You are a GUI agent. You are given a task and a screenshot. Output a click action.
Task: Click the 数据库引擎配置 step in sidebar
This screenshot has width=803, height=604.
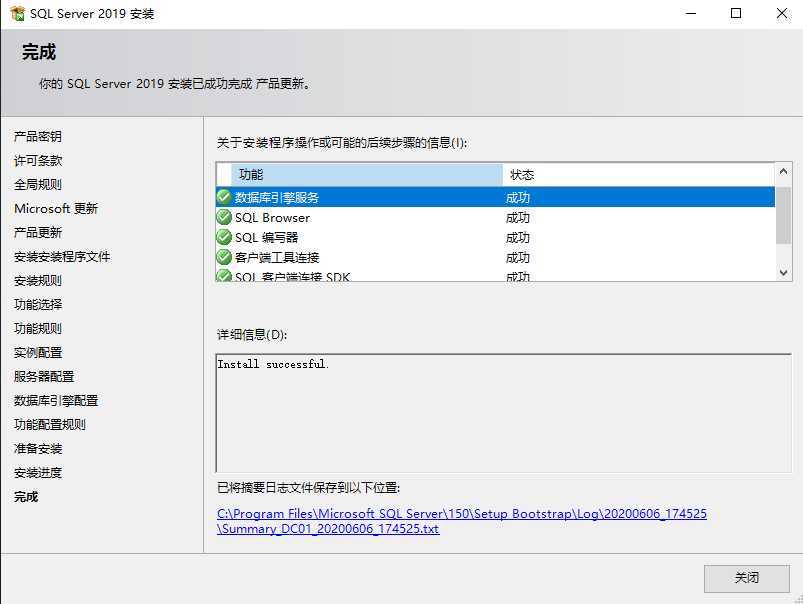56,401
